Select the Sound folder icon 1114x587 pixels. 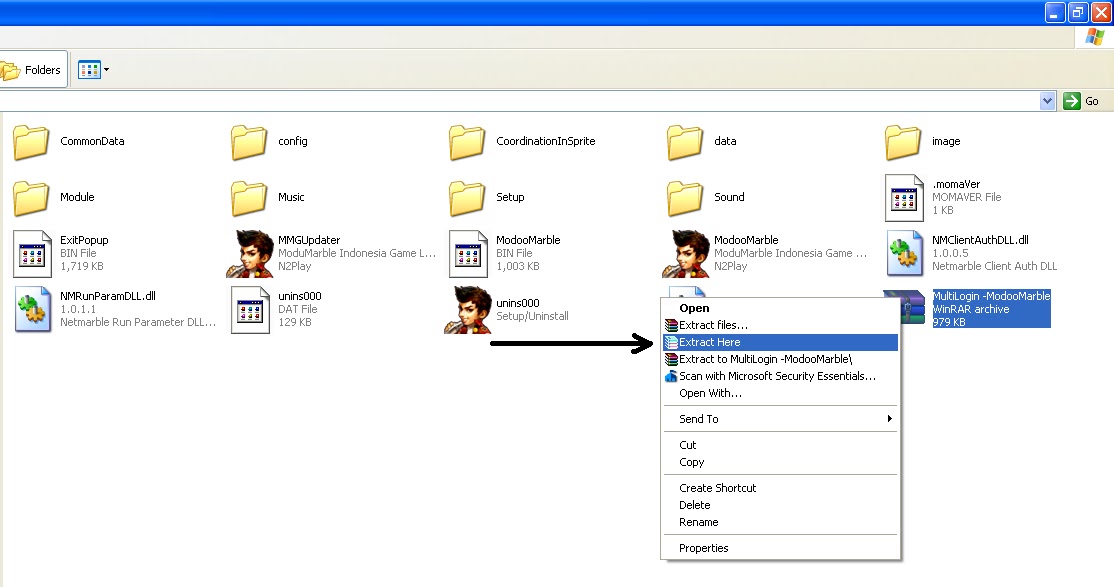coord(686,198)
